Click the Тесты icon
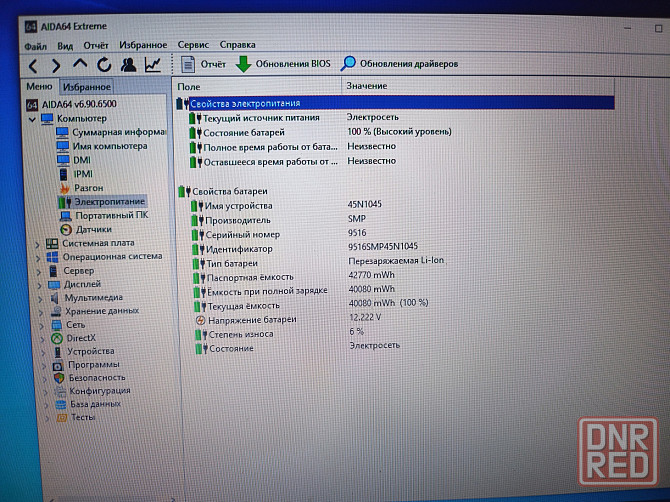 [62, 417]
